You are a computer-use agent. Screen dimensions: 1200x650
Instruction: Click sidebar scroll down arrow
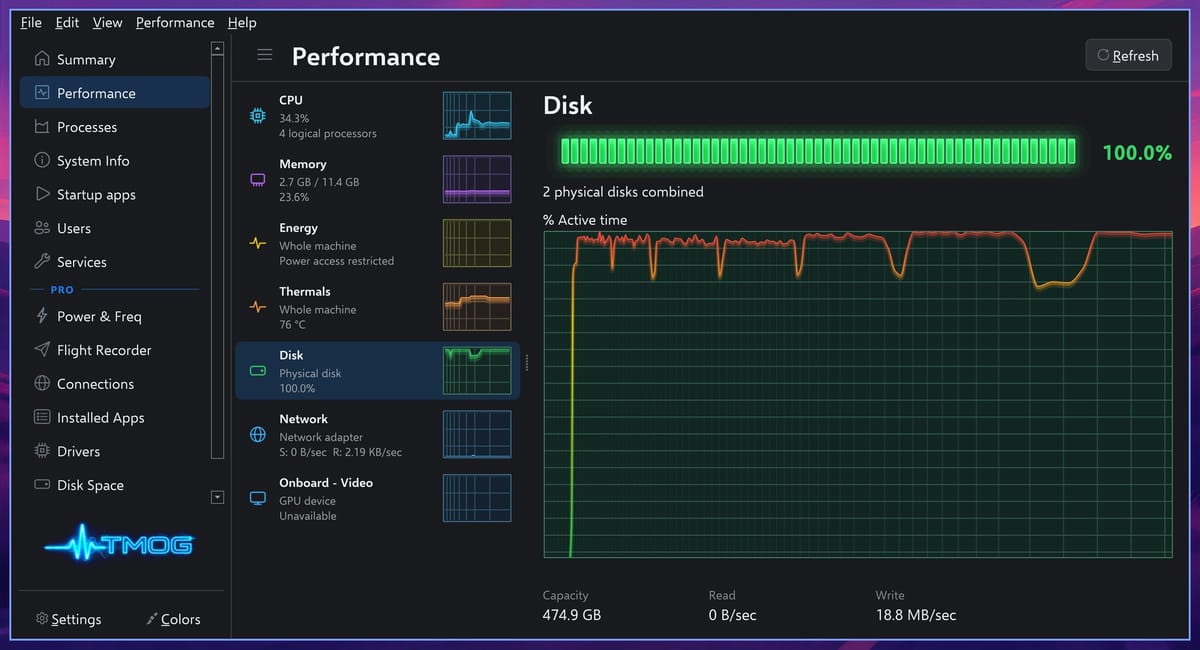point(217,497)
